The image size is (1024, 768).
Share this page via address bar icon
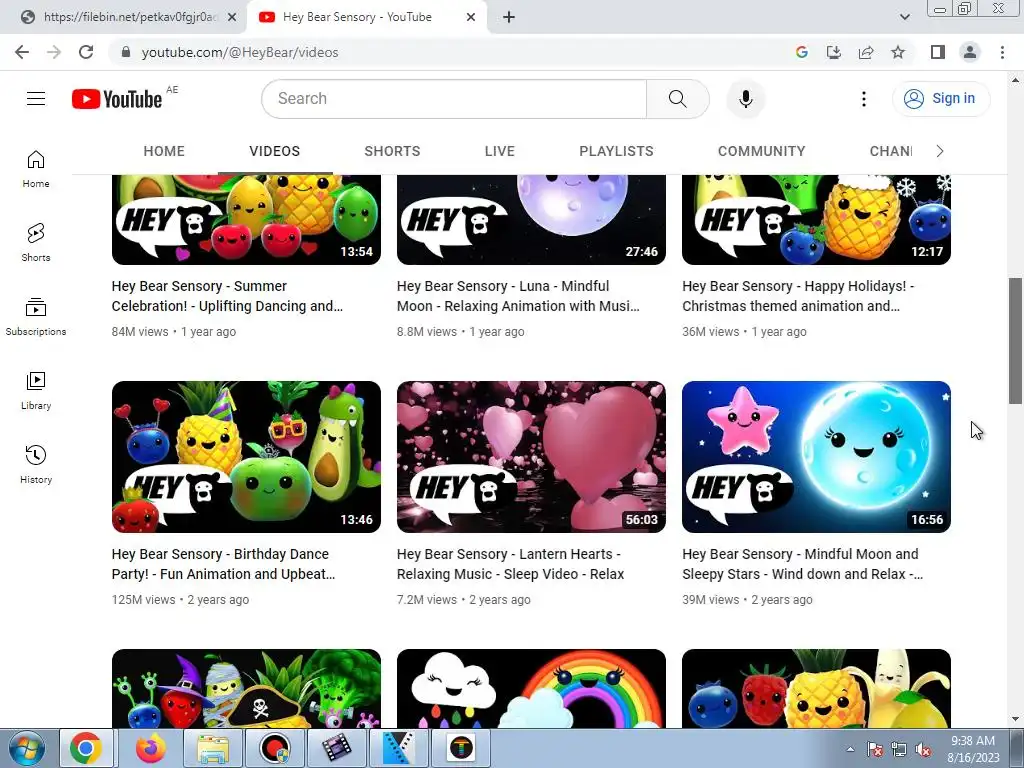[x=866, y=52]
